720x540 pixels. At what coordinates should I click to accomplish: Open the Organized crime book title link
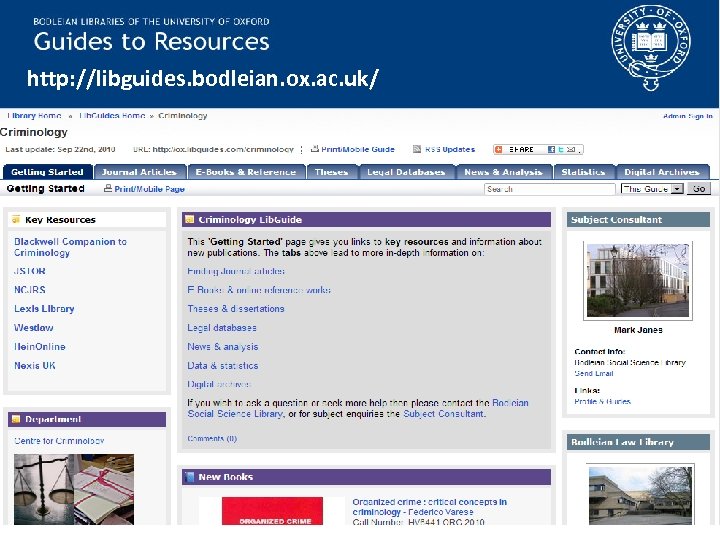429,507
